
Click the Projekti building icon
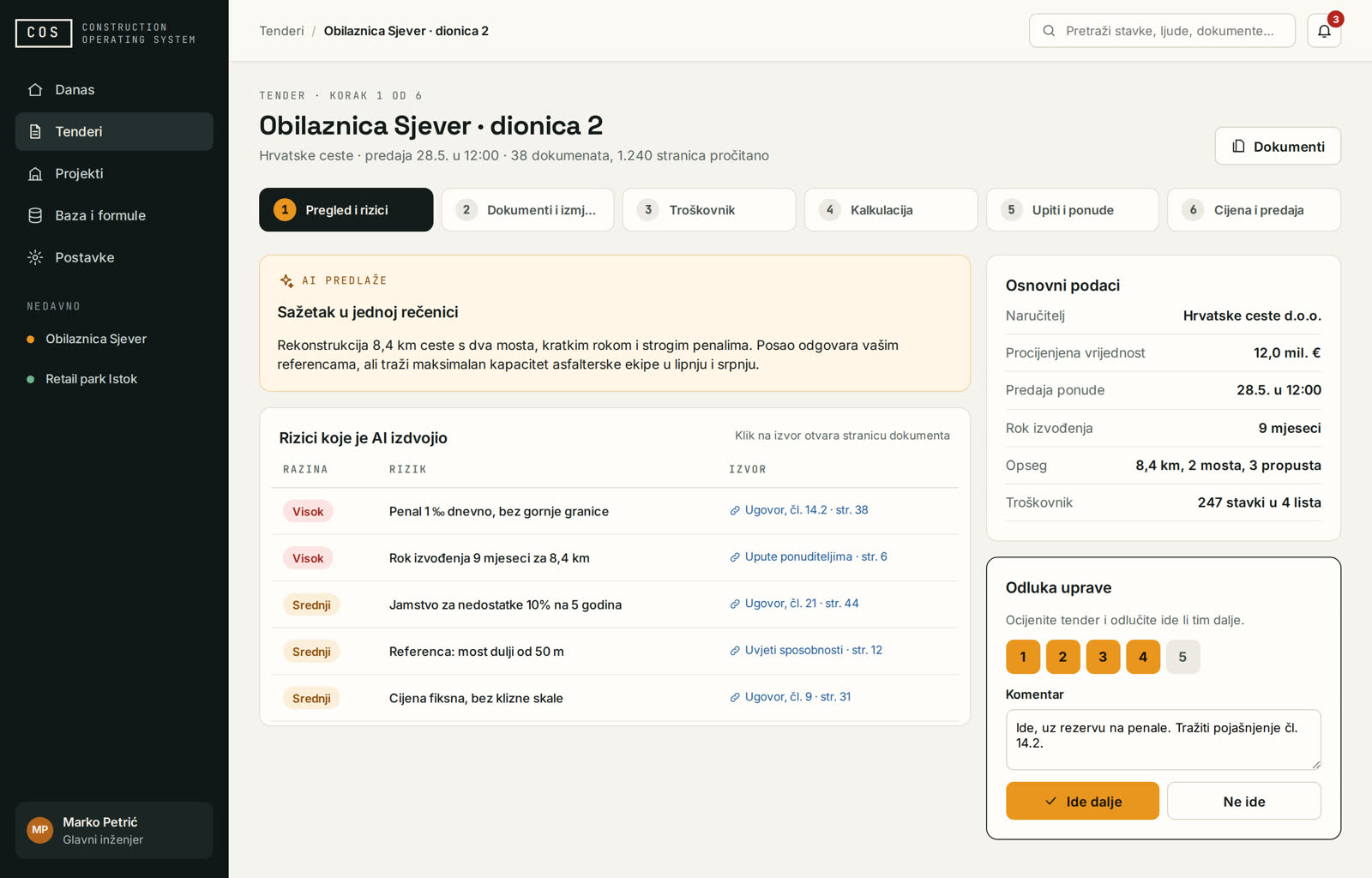tap(35, 173)
